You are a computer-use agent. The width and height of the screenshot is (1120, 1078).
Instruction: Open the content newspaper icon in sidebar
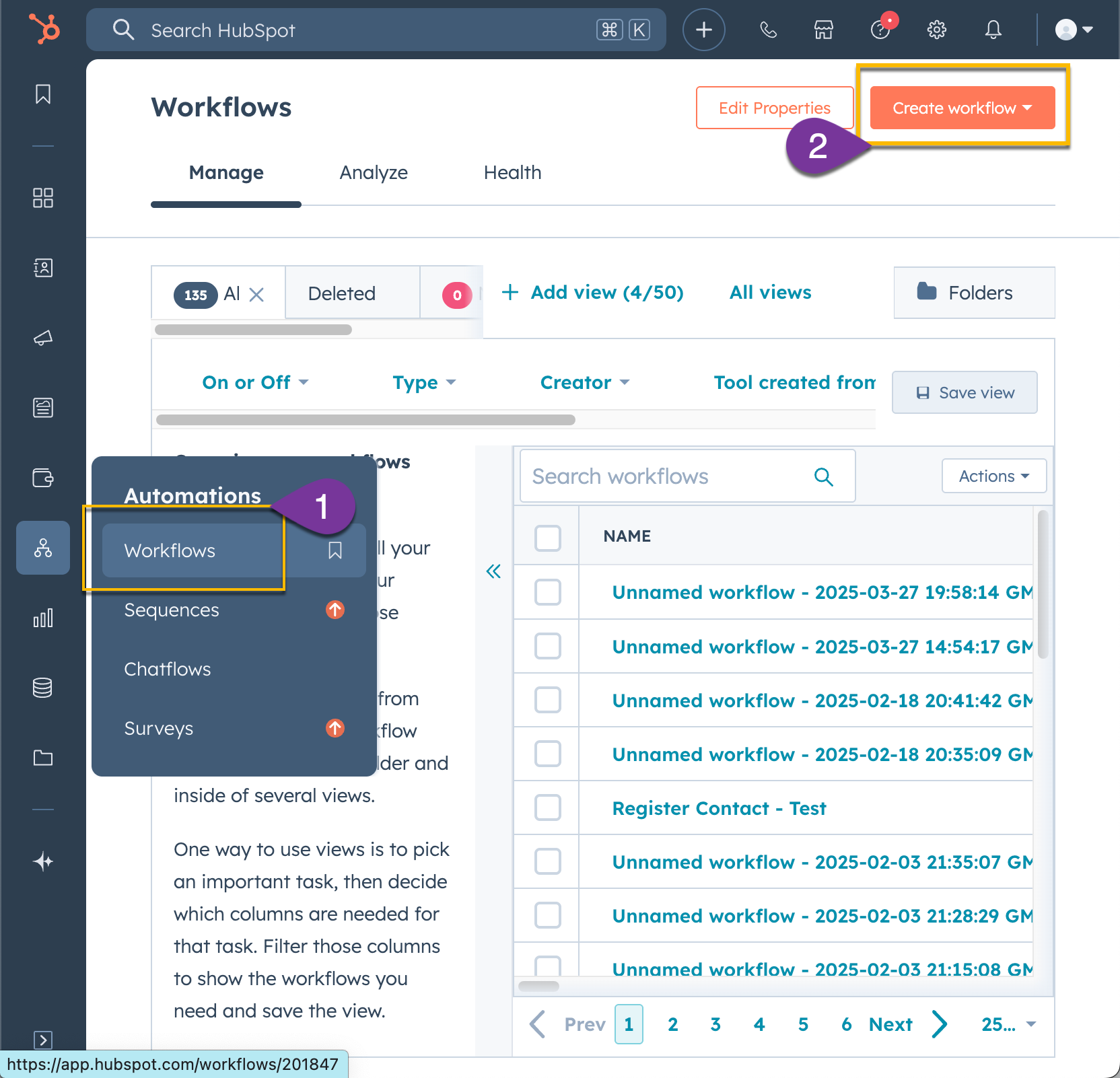[43, 408]
